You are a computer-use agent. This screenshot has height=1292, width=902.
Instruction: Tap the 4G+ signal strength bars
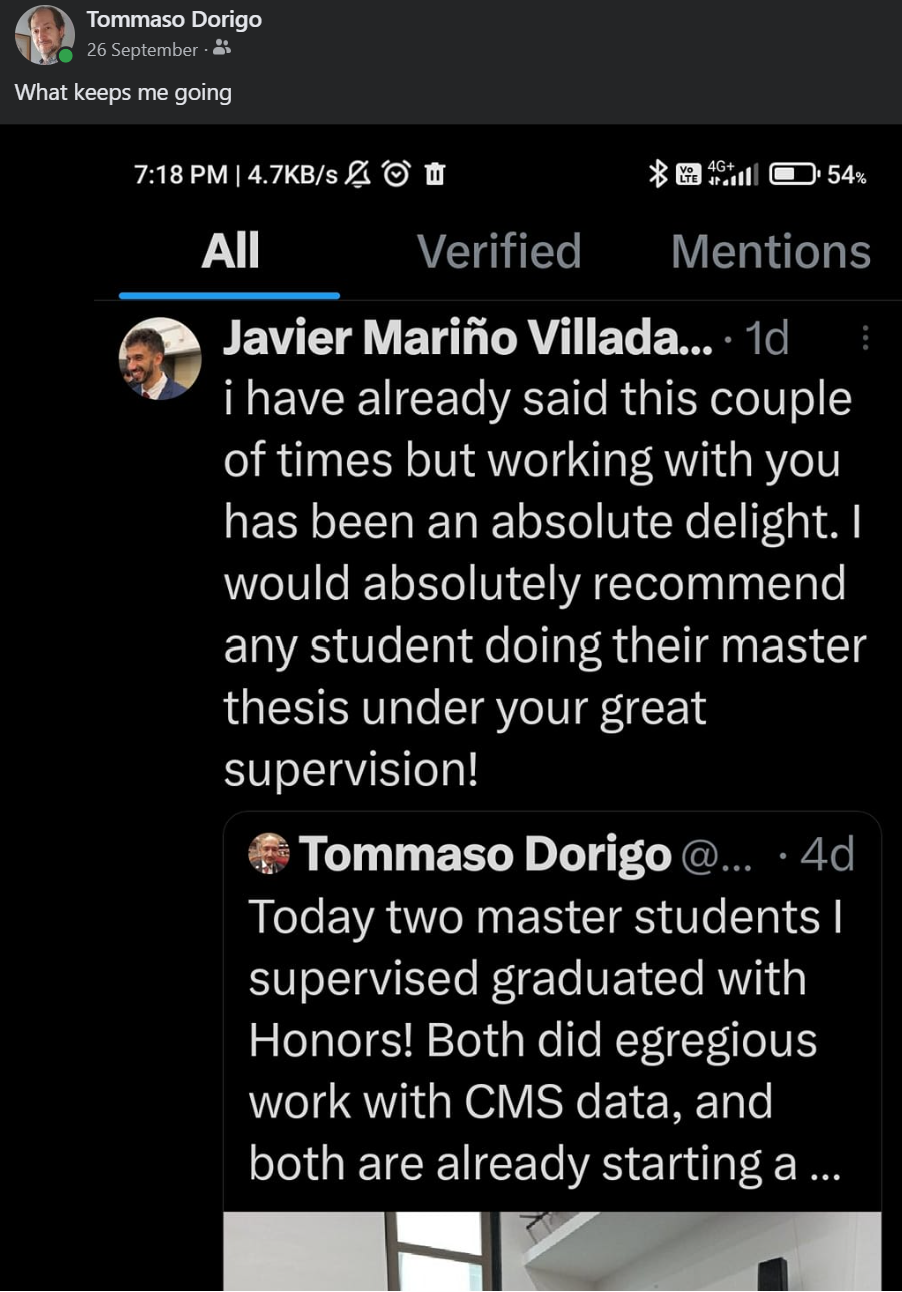(x=733, y=173)
